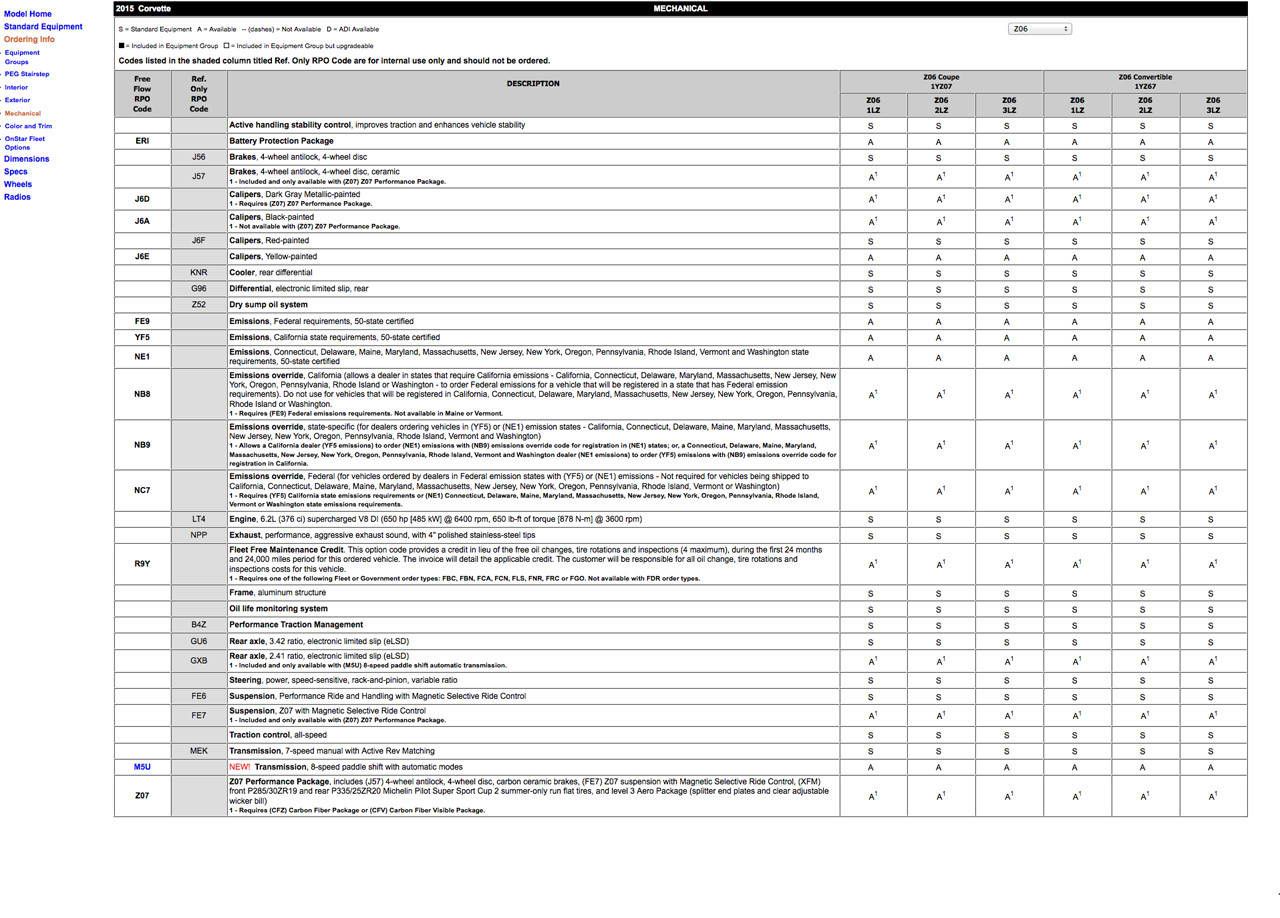The height and width of the screenshot is (918, 1280).
Task: Click G96 reference code cell
Action: 199,289
